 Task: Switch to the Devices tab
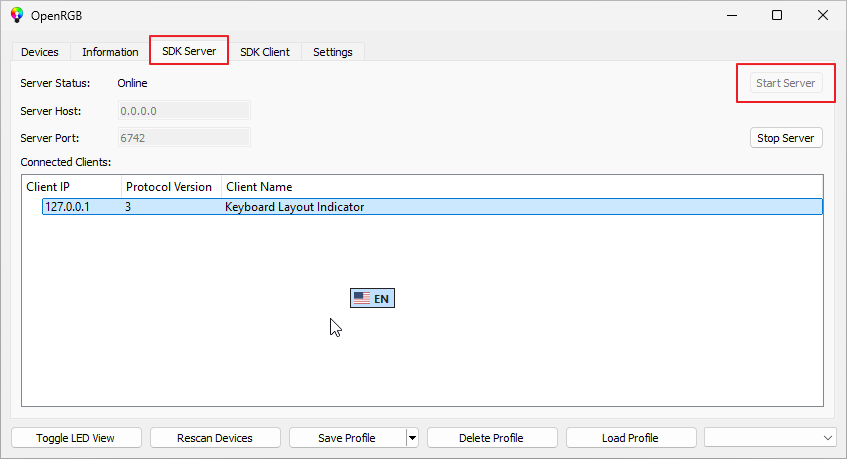click(40, 52)
